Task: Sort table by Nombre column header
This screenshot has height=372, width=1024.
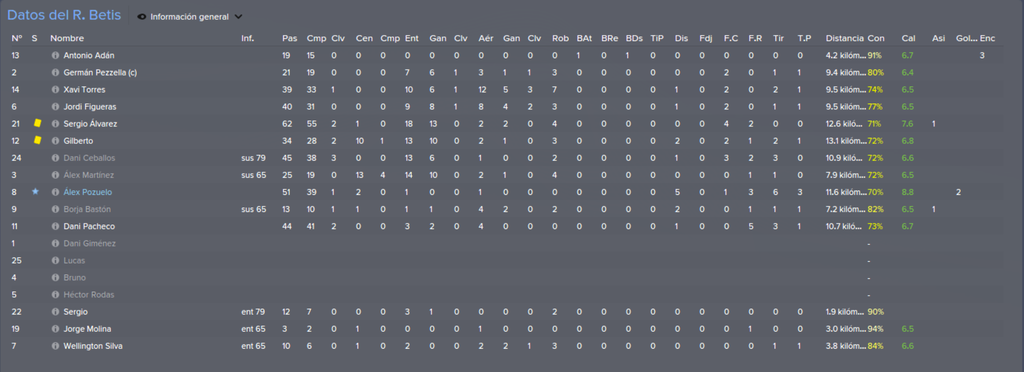Action: pyautogui.click(x=67, y=39)
